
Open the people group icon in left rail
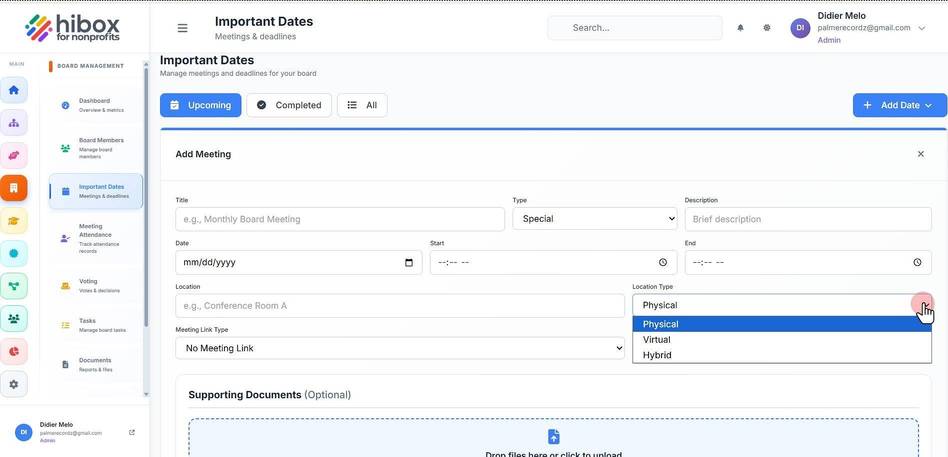[x=14, y=319]
